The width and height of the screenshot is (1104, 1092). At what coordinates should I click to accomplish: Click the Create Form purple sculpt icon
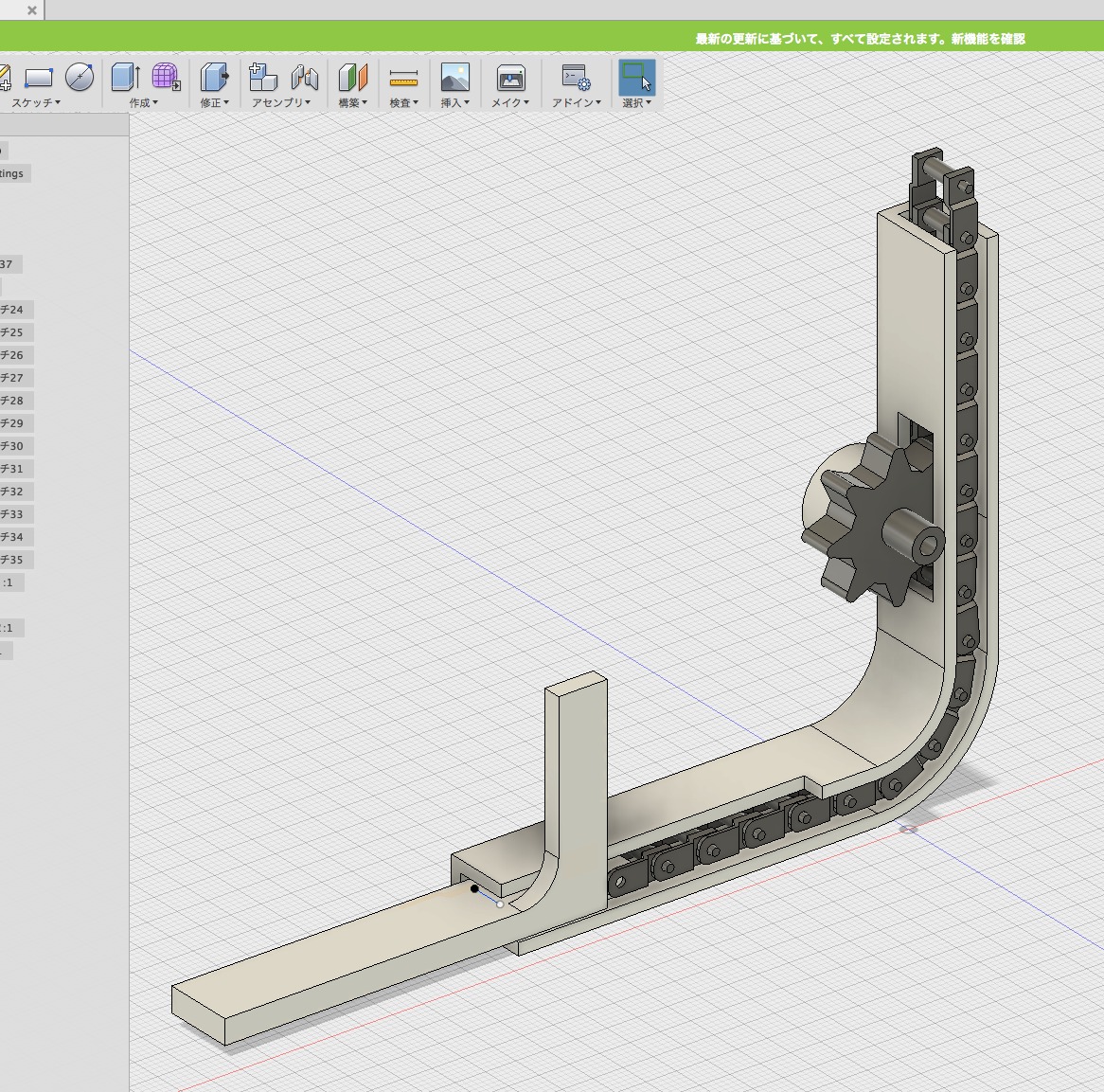[166, 78]
